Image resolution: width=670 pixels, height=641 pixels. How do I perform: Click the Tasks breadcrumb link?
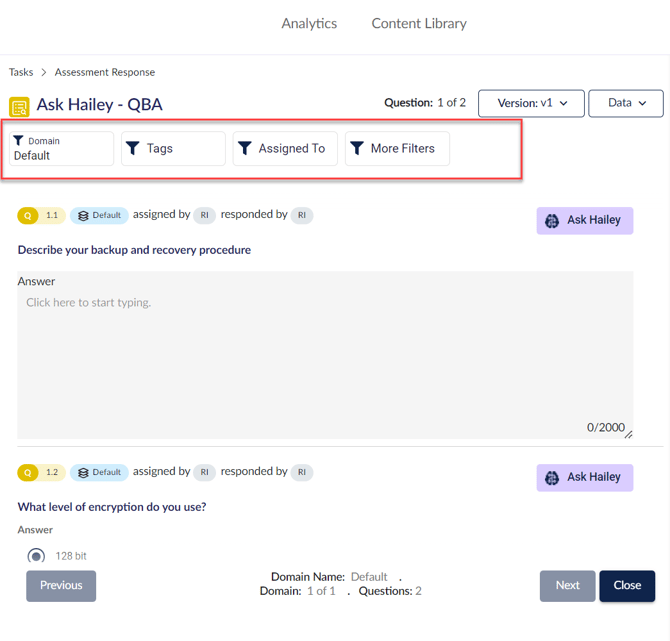pyautogui.click(x=21, y=72)
